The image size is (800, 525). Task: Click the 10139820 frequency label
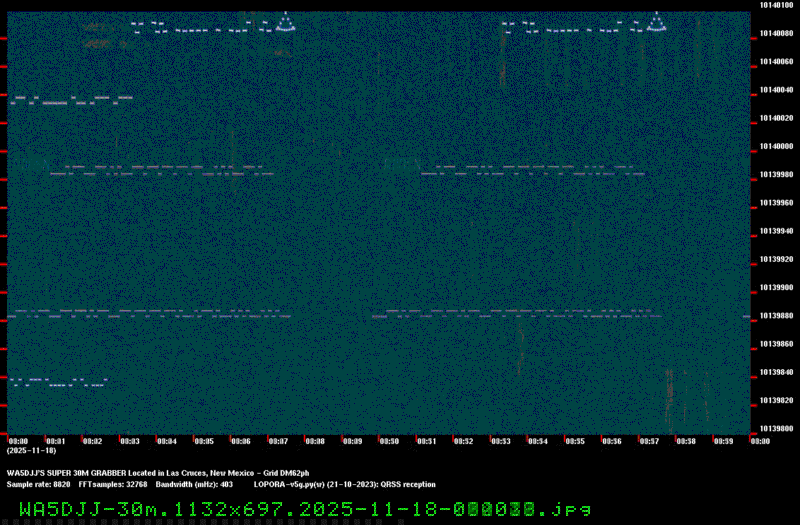pyautogui.click(x=777, y=401)
